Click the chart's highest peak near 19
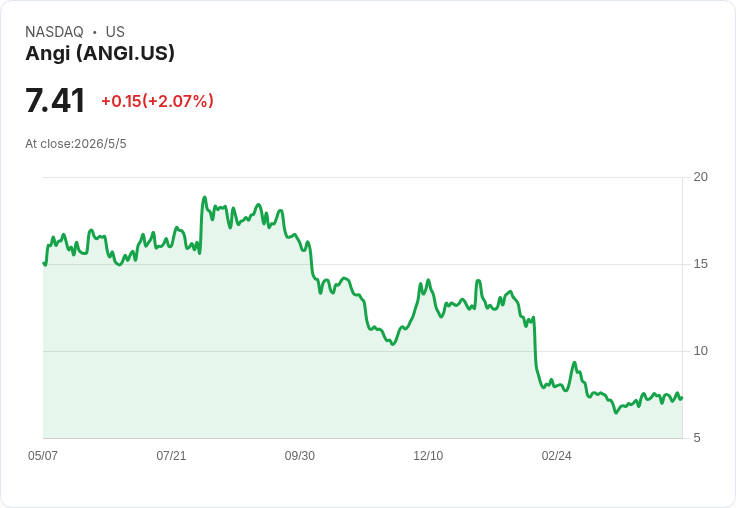 [204, 198]
